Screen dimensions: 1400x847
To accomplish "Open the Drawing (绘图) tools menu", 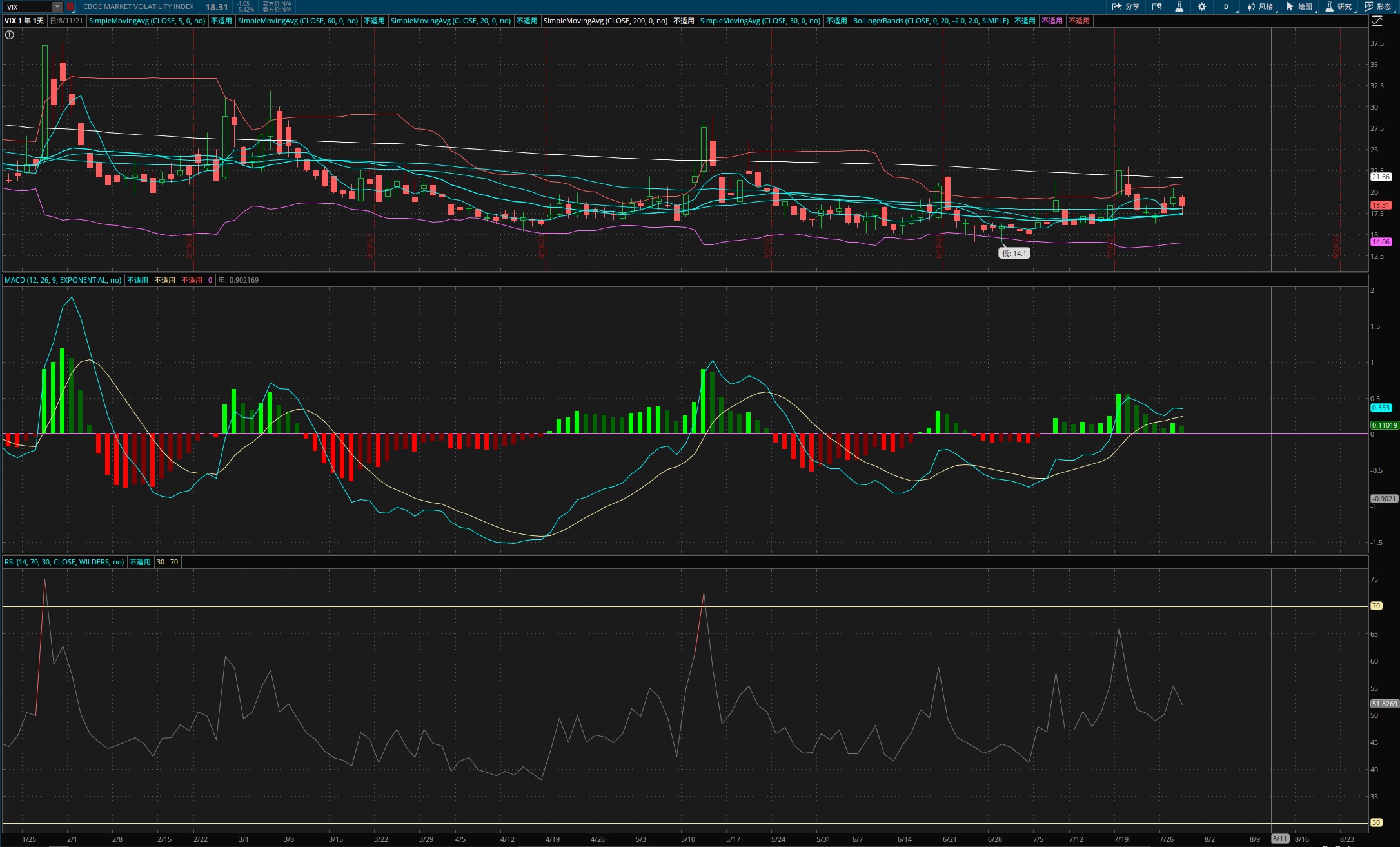I will click(1299, 6).
